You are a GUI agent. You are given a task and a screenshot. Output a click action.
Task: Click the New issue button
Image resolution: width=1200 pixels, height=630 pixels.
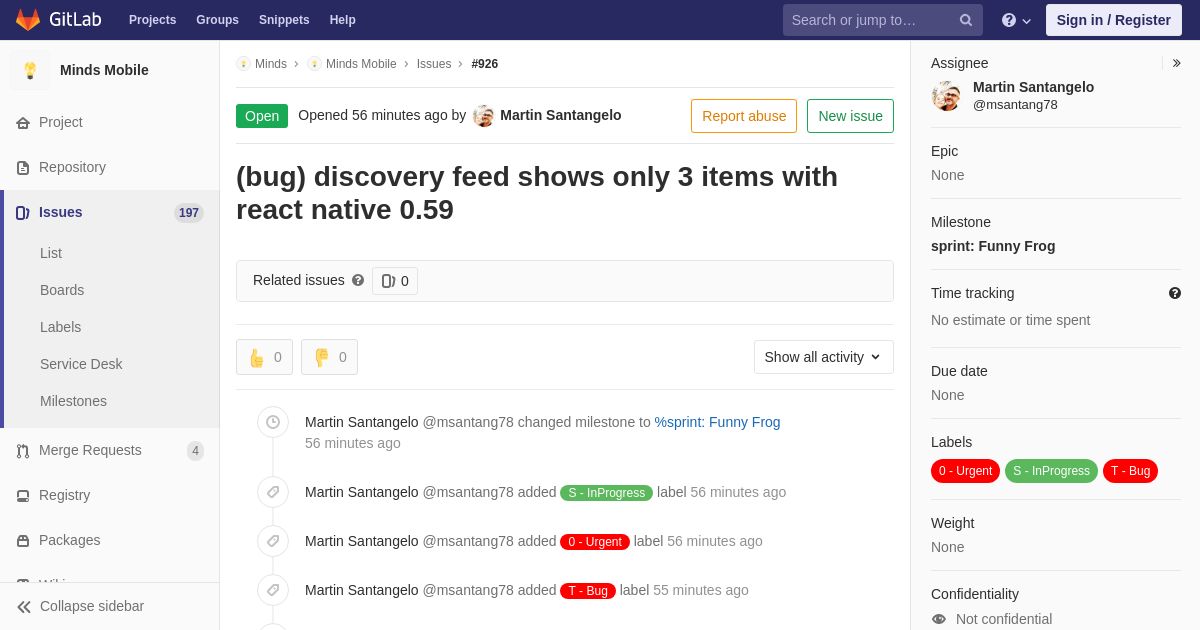click(850, 116)
